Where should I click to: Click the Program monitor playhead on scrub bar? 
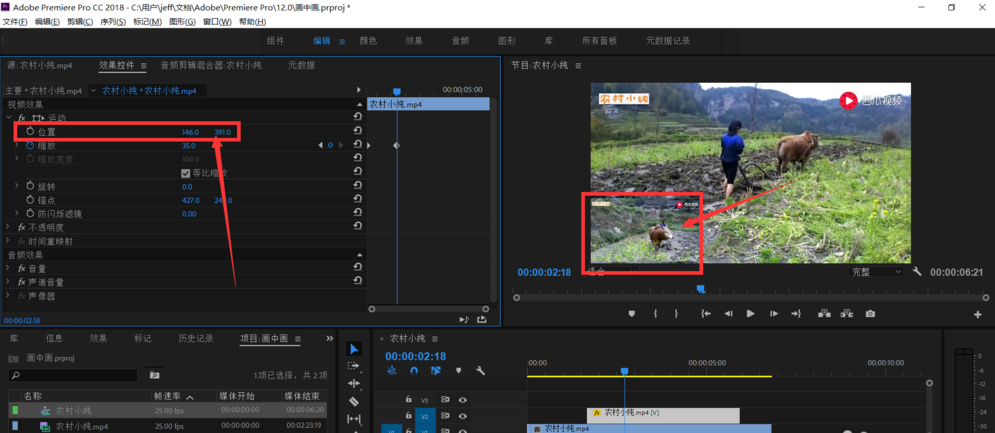click(700, 289)
